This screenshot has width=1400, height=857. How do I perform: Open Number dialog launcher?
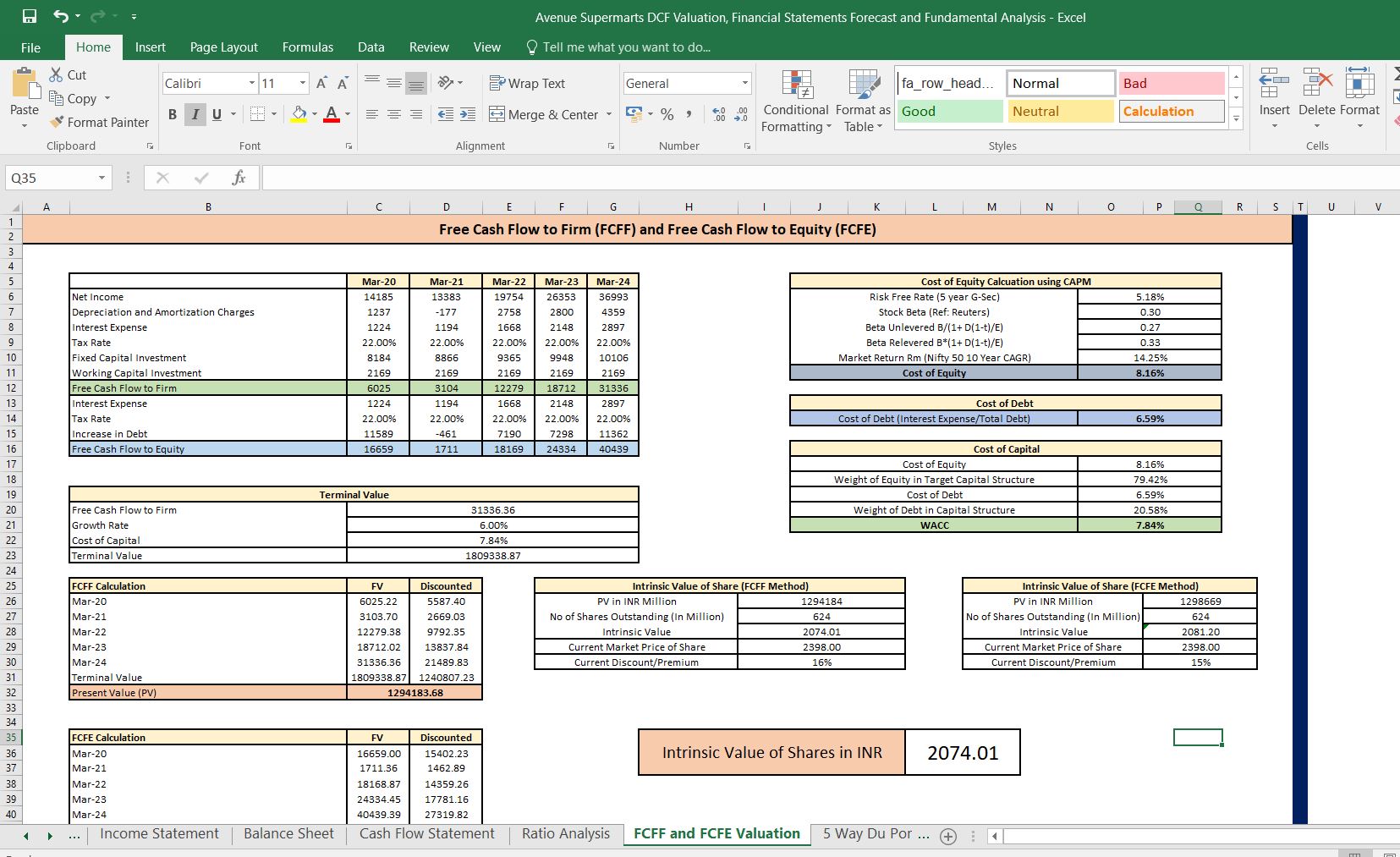[747, 146]
